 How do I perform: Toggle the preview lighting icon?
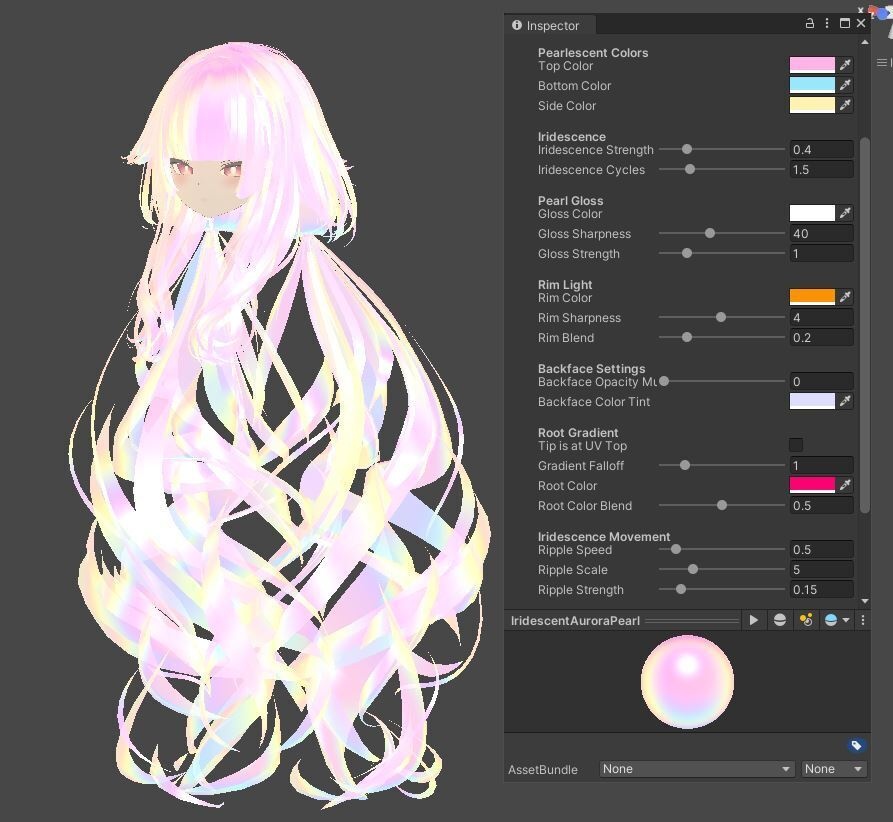click(x=806, y=620)
